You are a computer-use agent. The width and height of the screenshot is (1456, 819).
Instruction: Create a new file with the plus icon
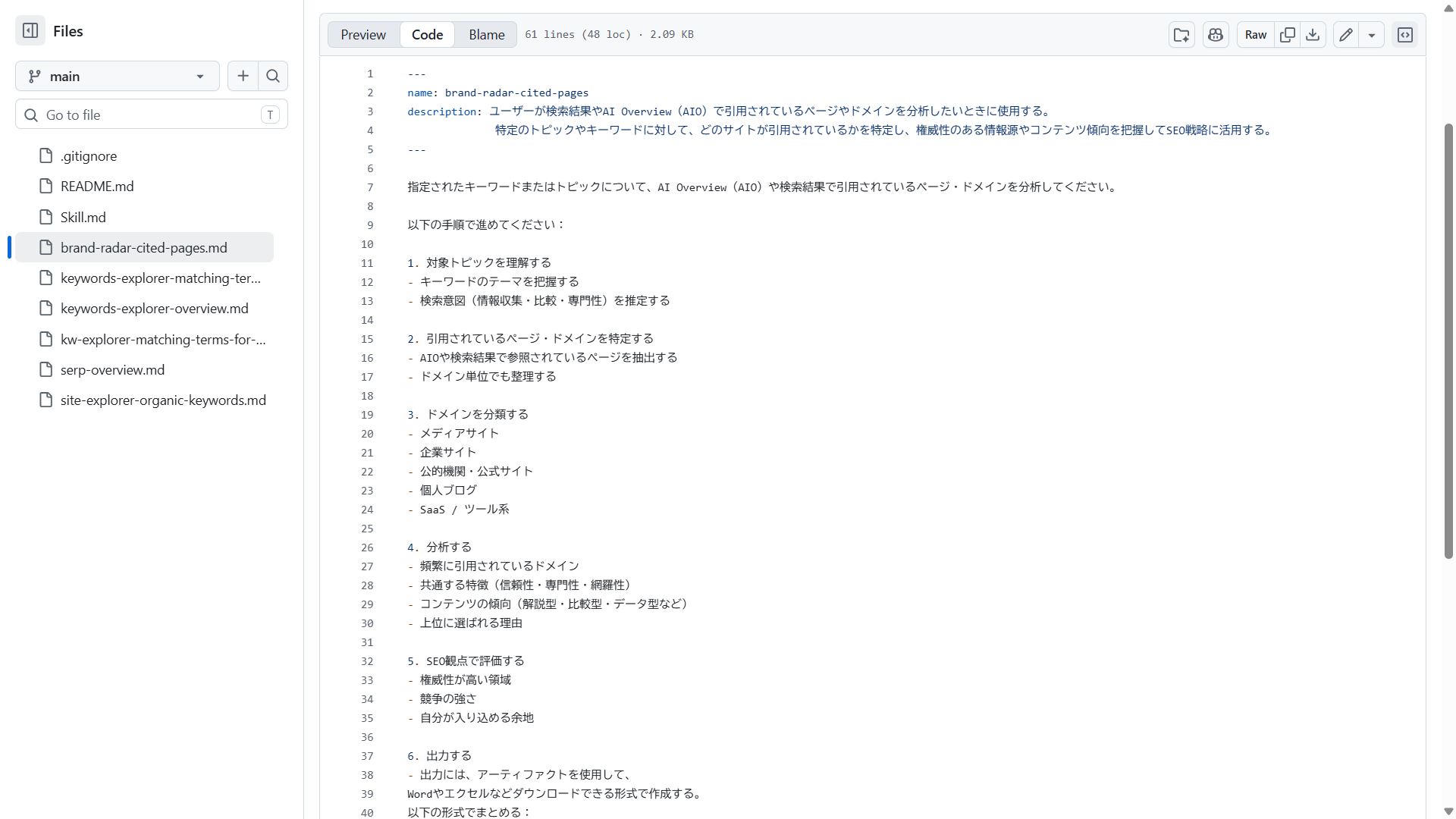pyautogui.click(x=243, y=76)
